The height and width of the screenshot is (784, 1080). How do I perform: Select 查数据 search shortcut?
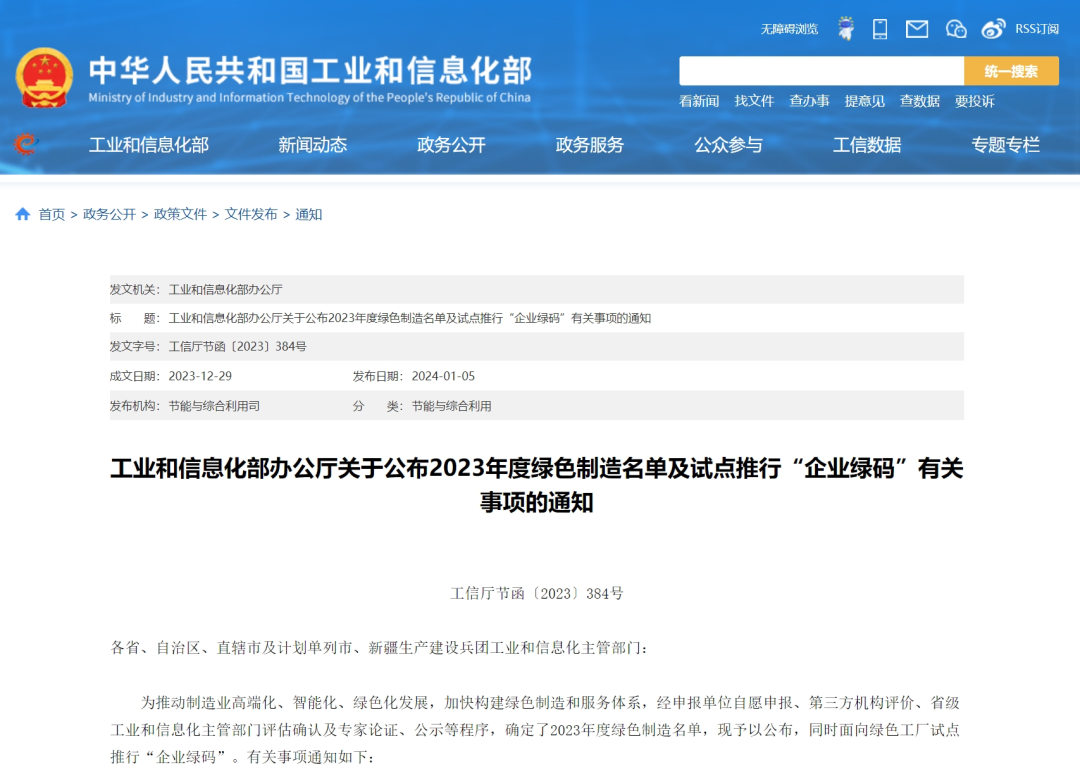[x=920, y=101]
